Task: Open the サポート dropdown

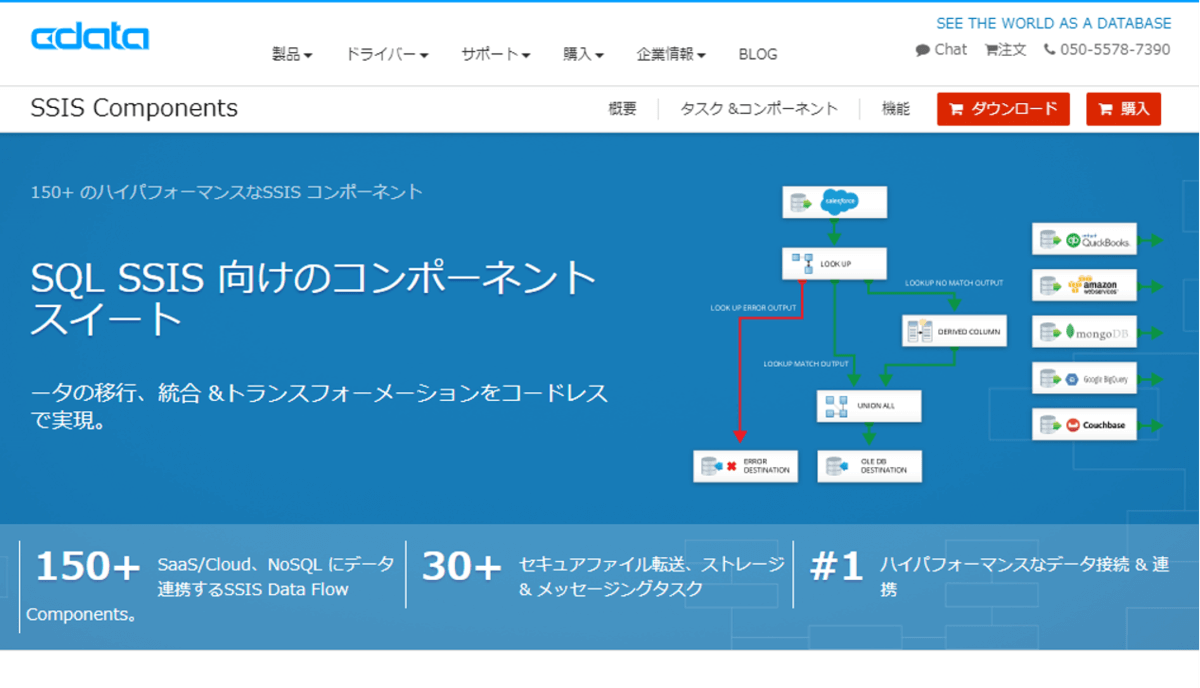Action: click(x=496, y=54)
